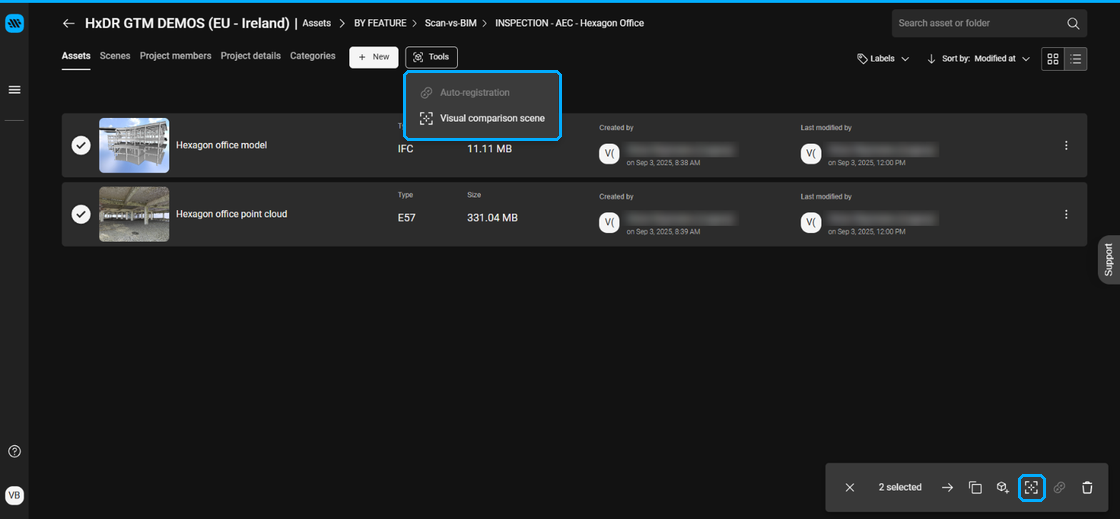Create visual comparison scene from bottom bar
Screen dimensions: 1120x519
click(x=1031, y=488)
